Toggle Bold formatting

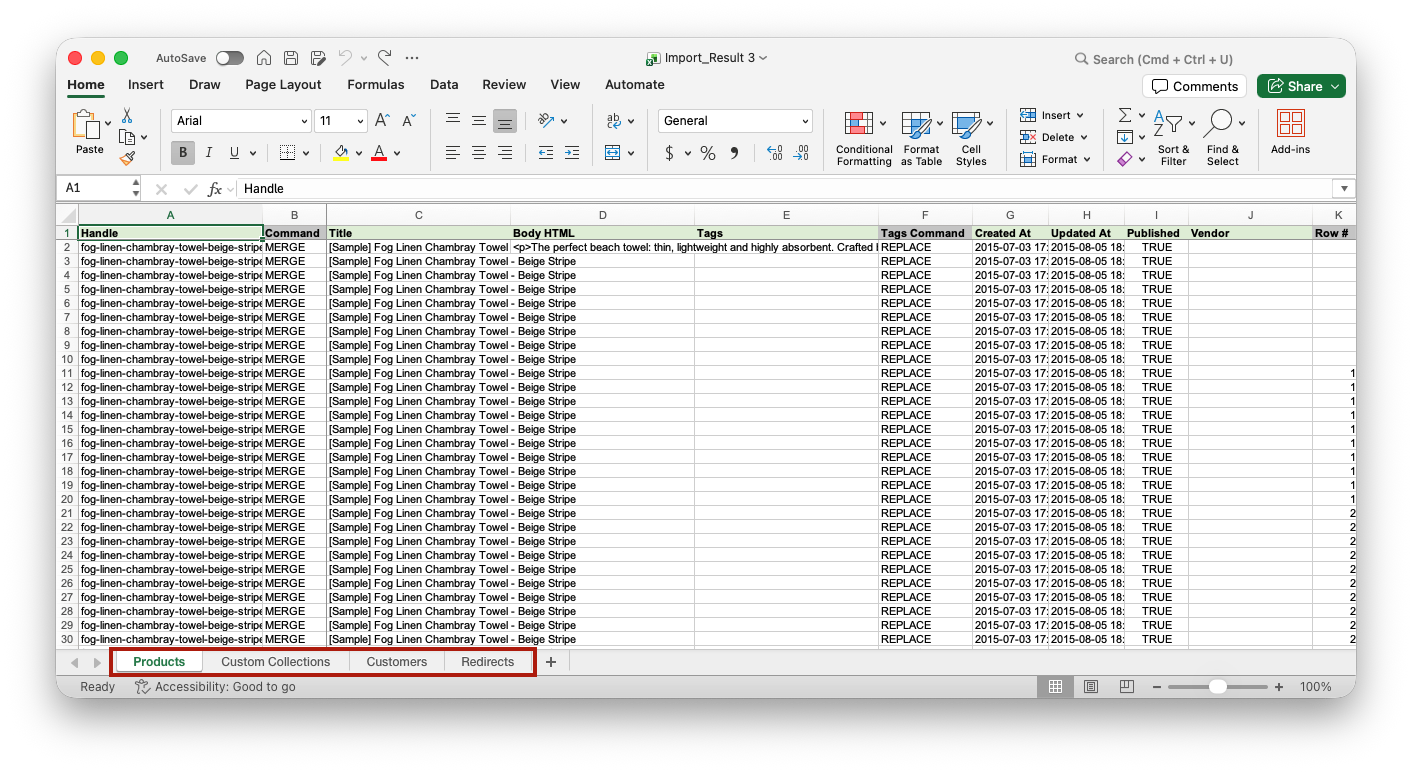tap(182, 153)
